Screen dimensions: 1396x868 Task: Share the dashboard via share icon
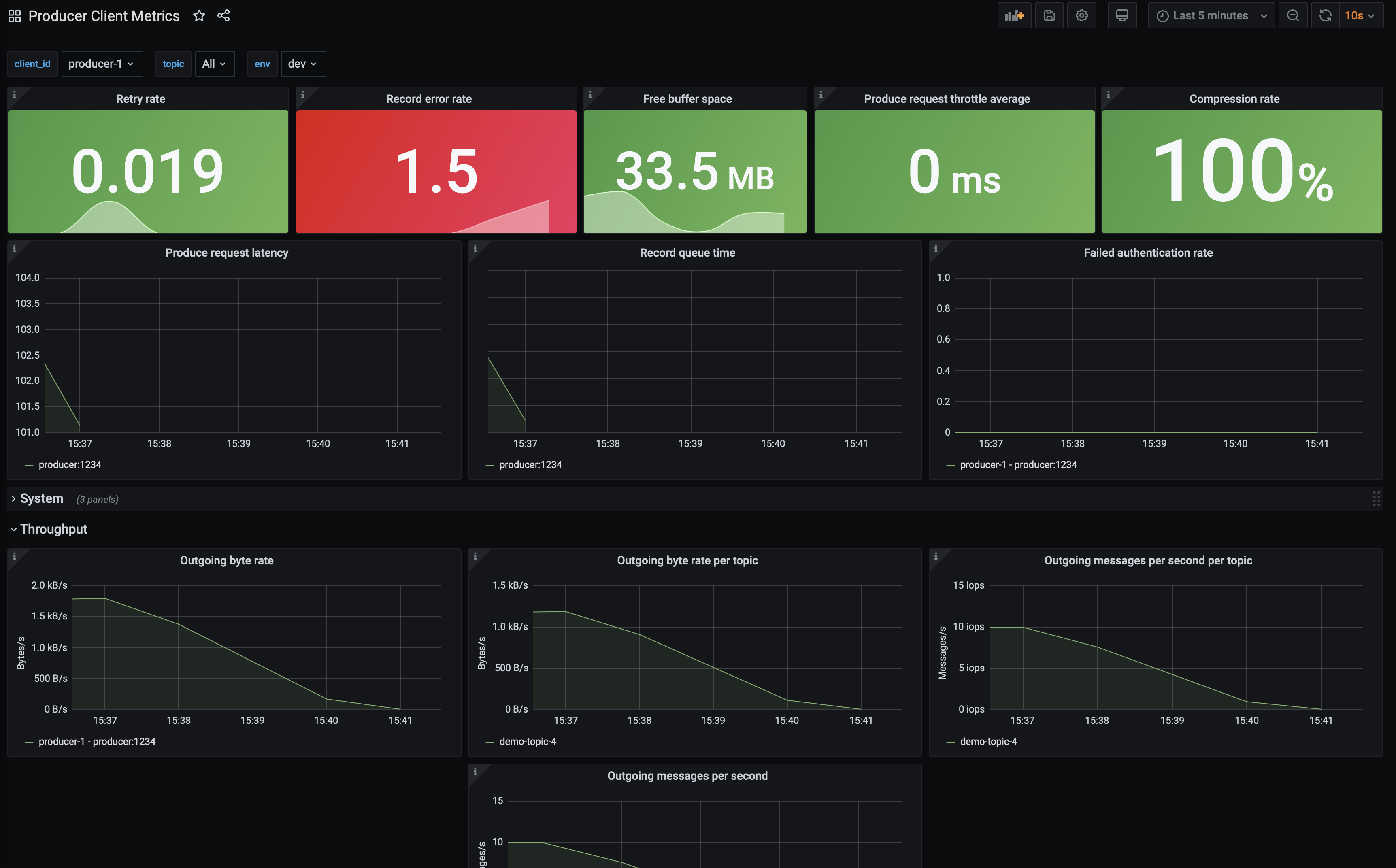[x=223, y=15]
